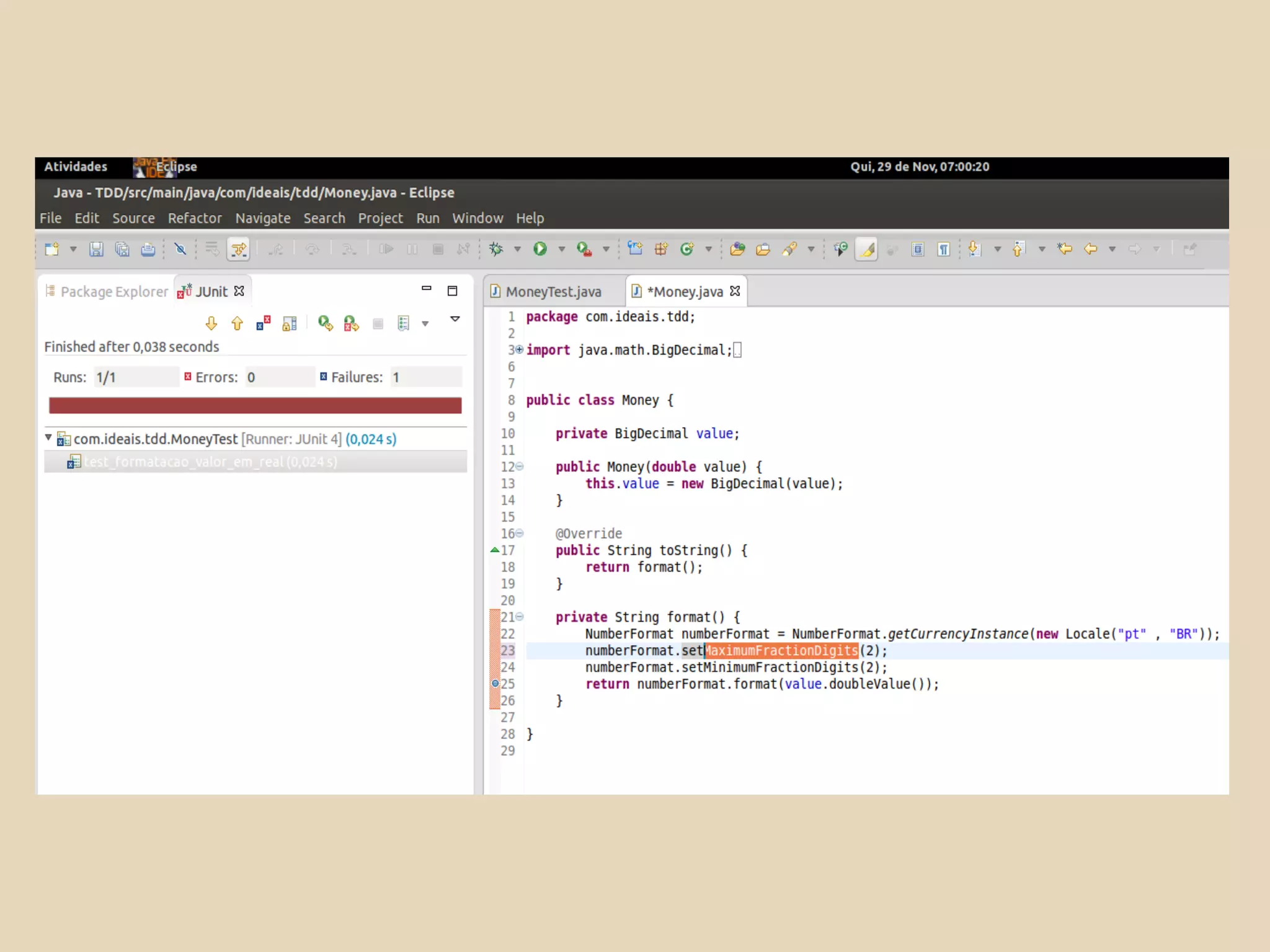Click Atividades in the top bar
This screenshot has width=1270, height=952.
click(75, 167)
